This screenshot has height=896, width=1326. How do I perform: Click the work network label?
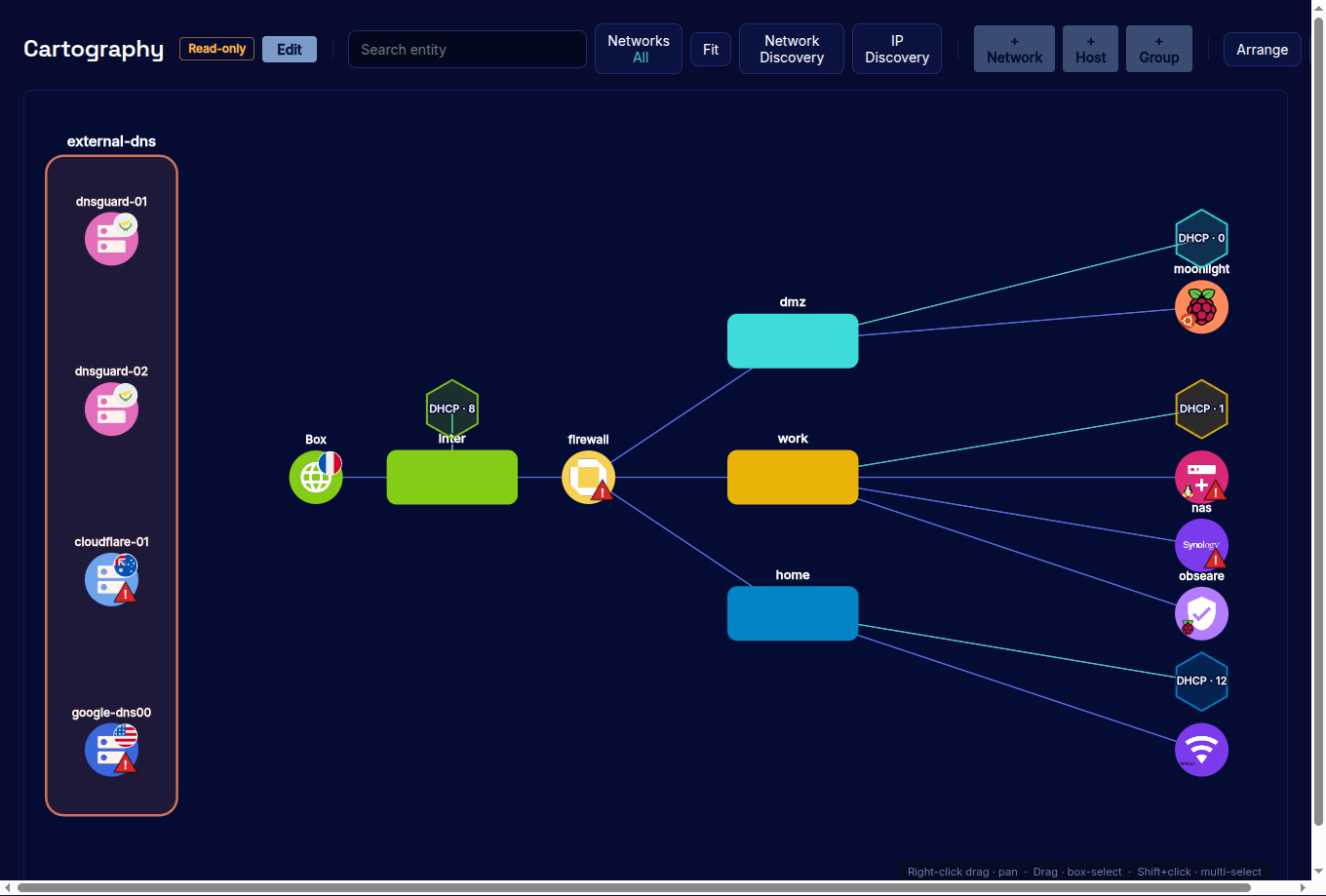pyautogui.click(x=793, y=439)
